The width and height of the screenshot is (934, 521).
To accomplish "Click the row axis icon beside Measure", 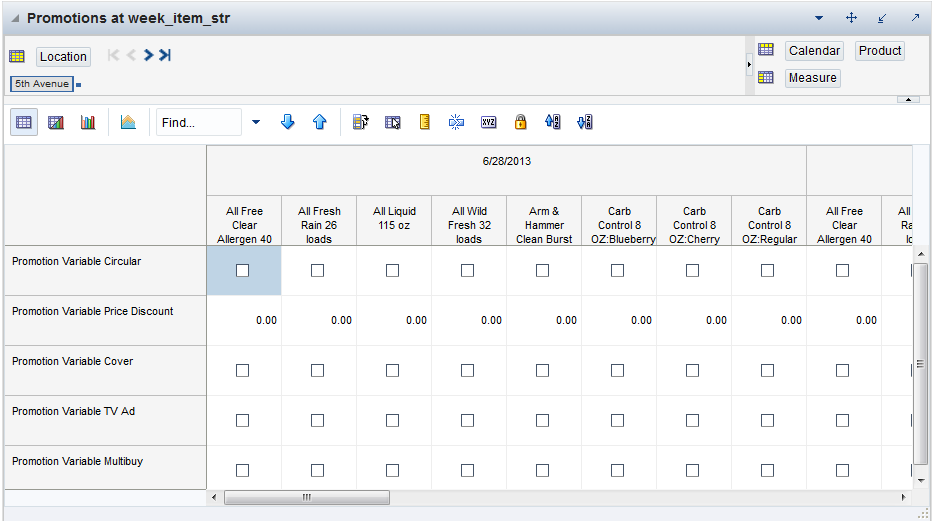I will tap(766, 77).
